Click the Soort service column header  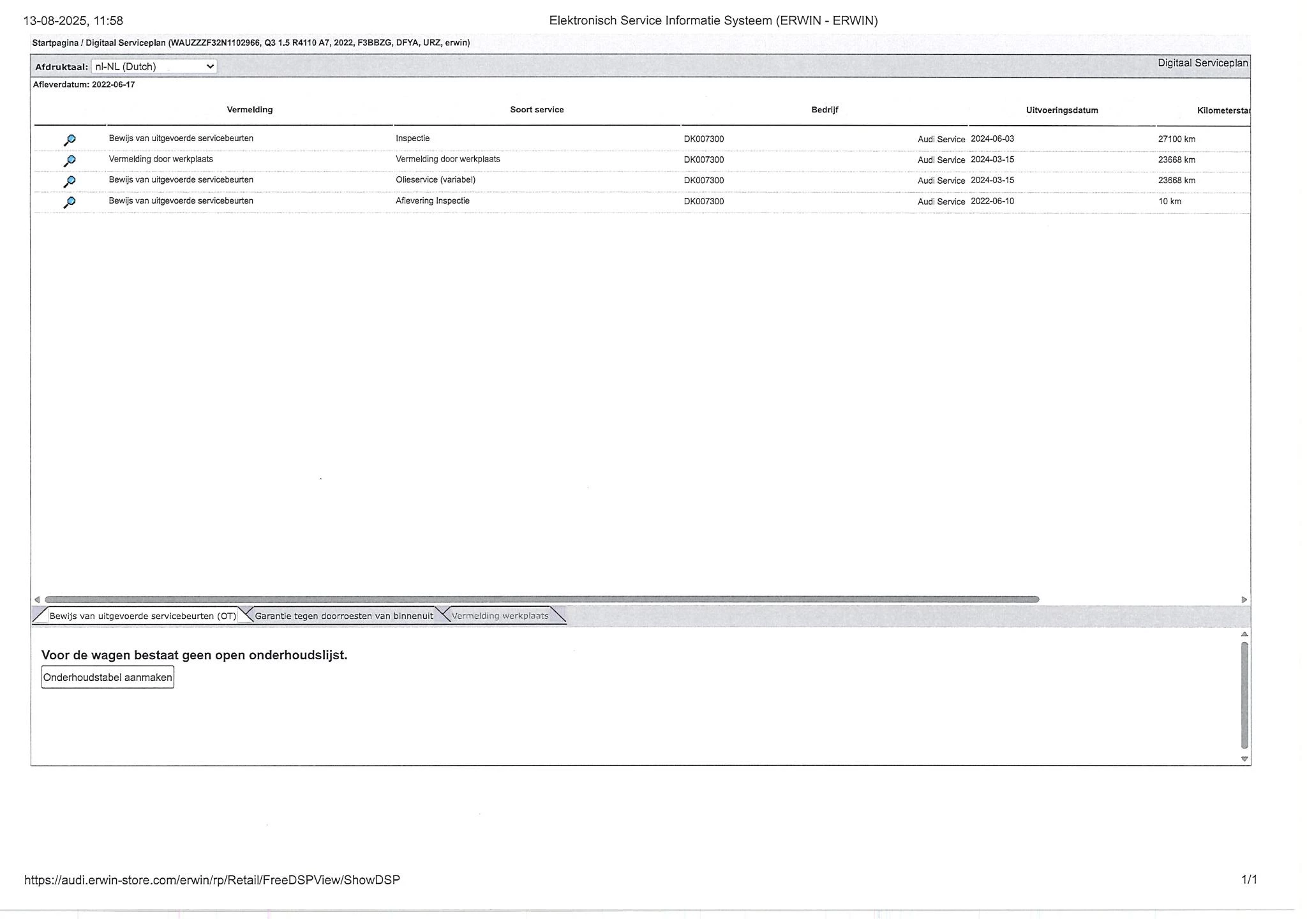click(x=537, y=110)
